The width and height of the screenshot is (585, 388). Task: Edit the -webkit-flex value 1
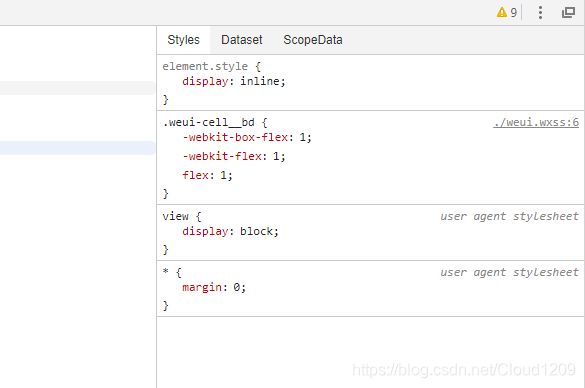[x=276, y=156]
